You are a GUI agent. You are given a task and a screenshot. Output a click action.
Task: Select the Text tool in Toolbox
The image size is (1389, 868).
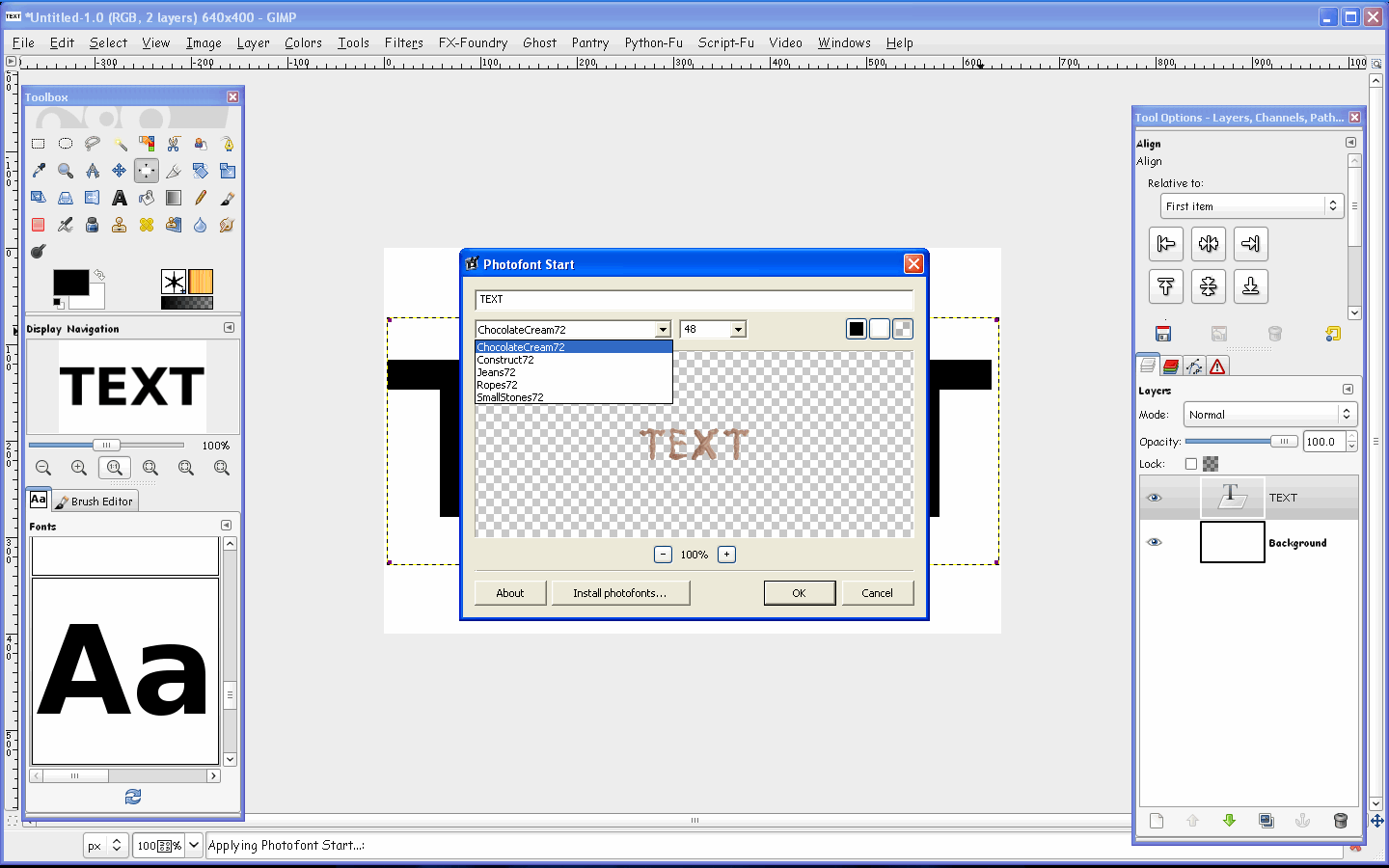coord(120,198)
